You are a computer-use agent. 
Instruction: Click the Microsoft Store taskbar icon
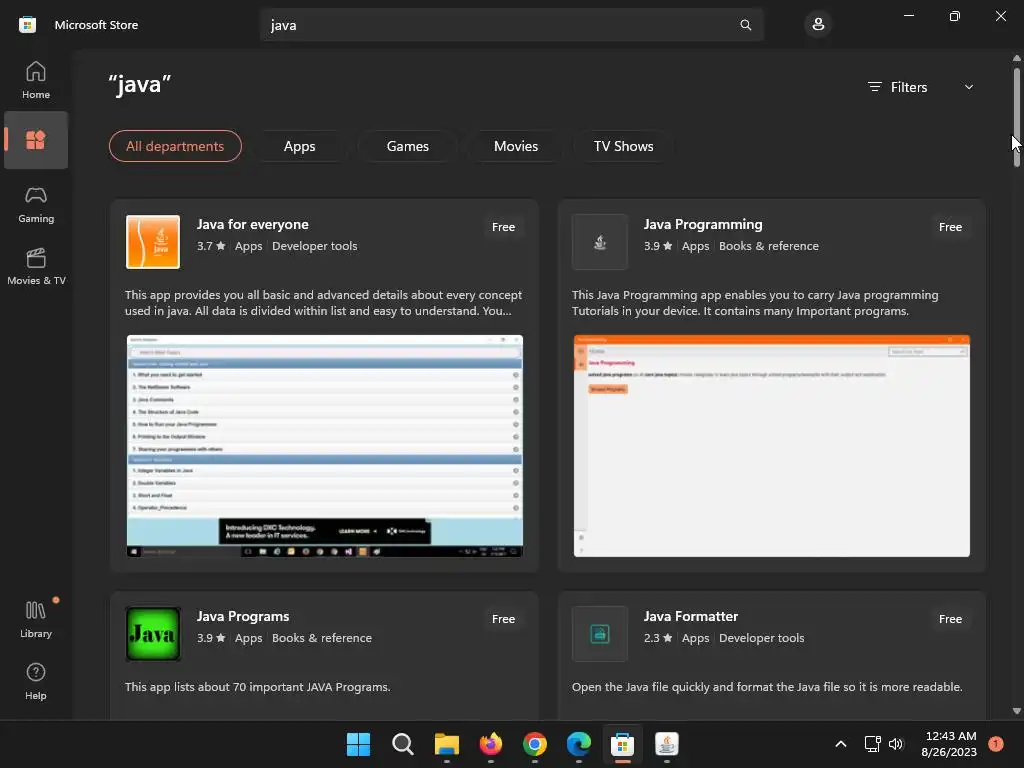[622, 744]
